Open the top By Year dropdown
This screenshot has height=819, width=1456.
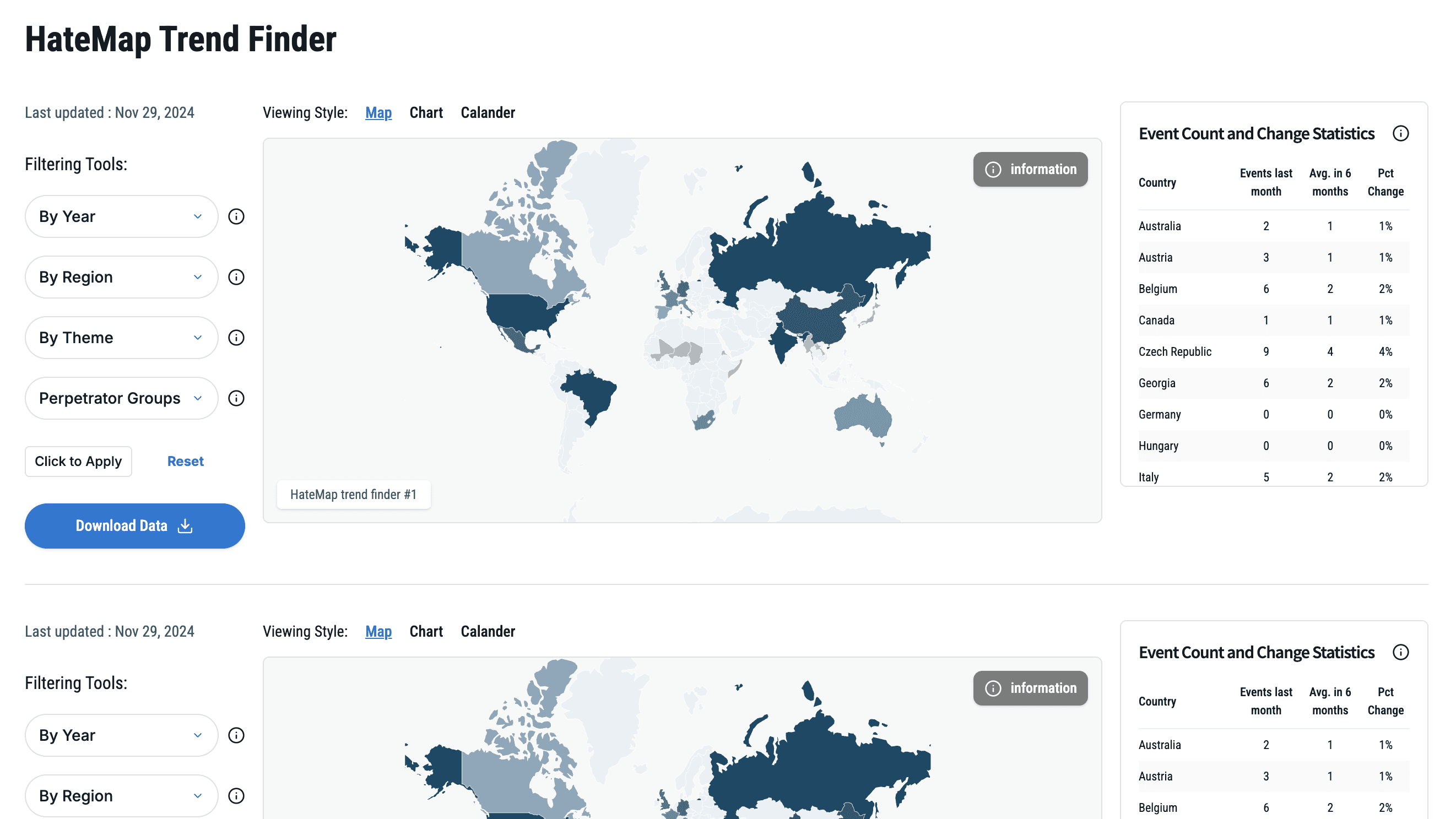click(121, 216)
